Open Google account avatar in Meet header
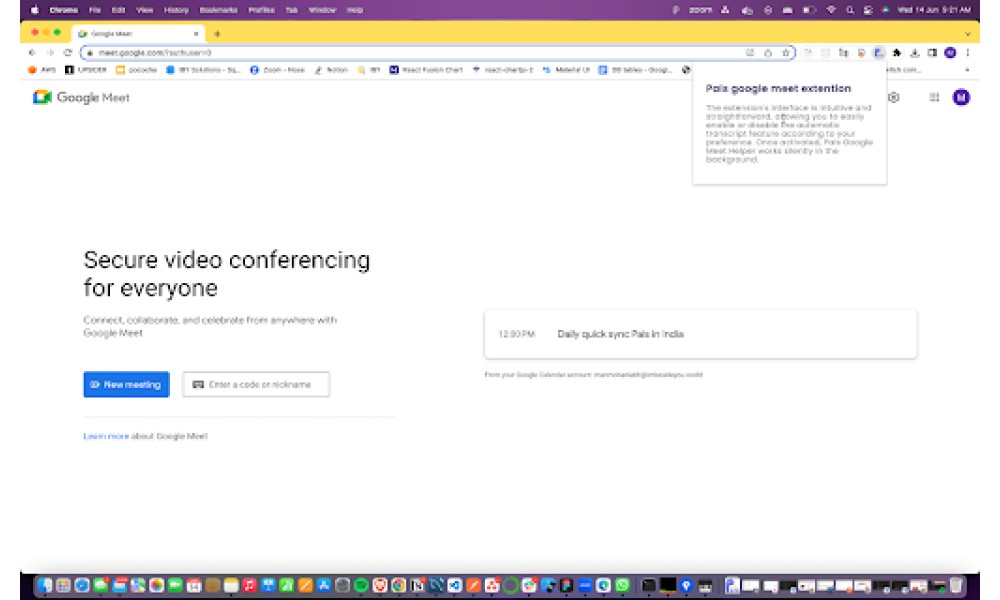1000x600 pixels. (961, 98)
